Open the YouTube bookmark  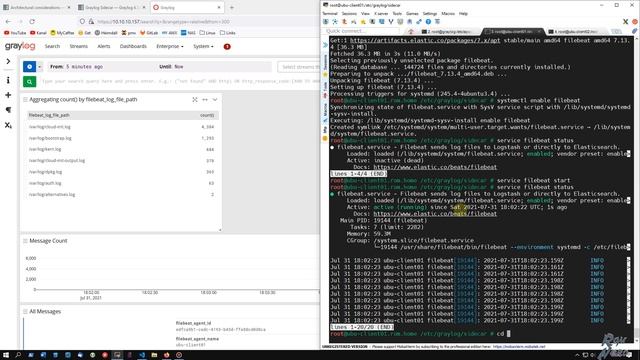[x=15, y=33]
